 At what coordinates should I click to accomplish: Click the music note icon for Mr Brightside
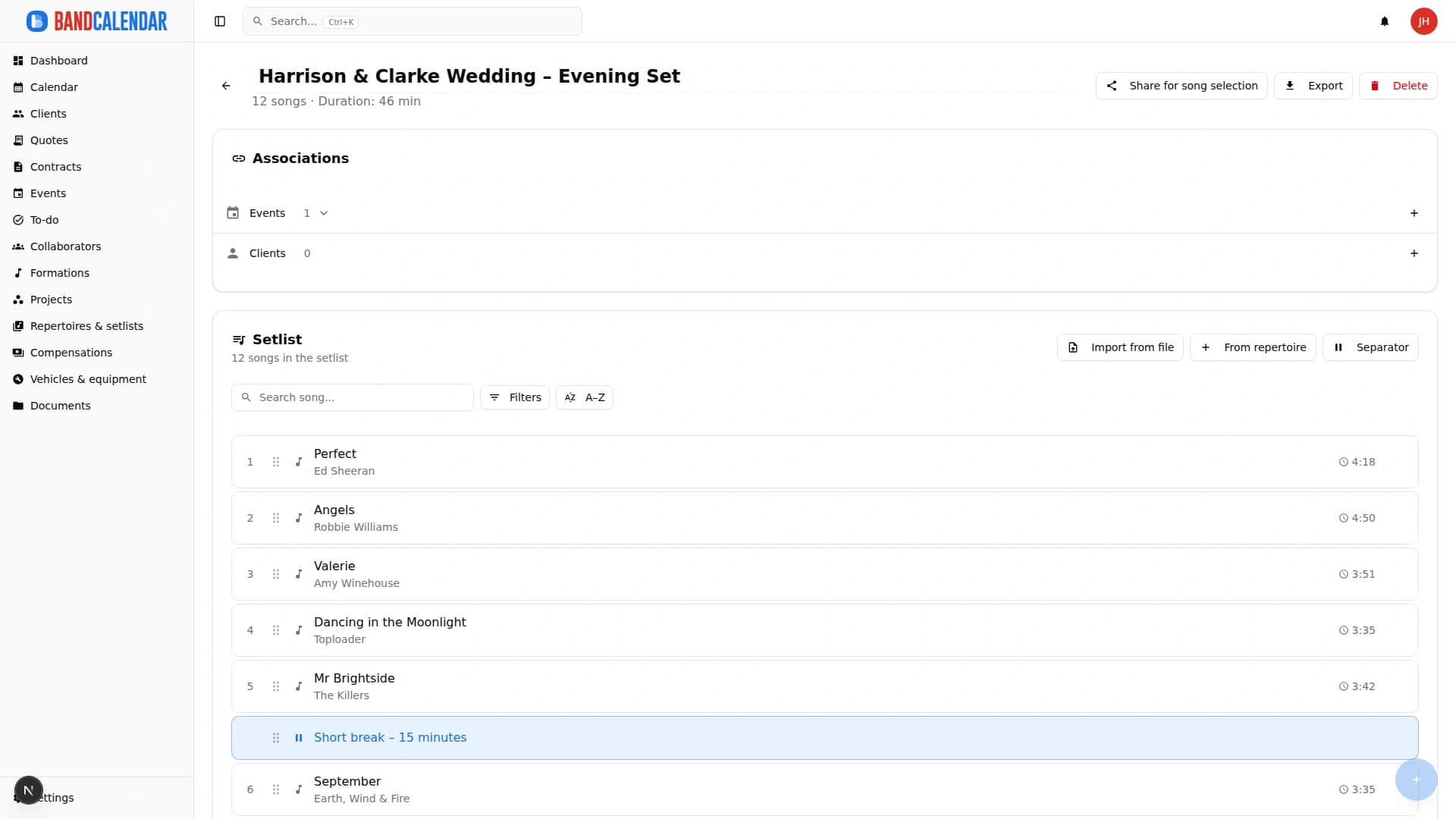299,686
